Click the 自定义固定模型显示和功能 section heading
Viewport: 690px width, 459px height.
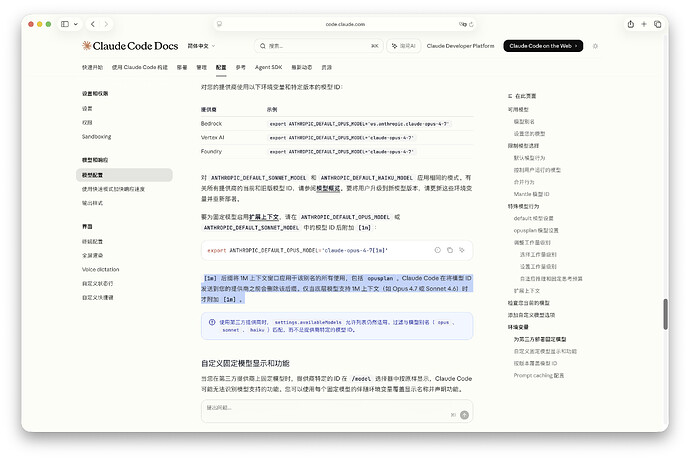[x=245, y=364]
